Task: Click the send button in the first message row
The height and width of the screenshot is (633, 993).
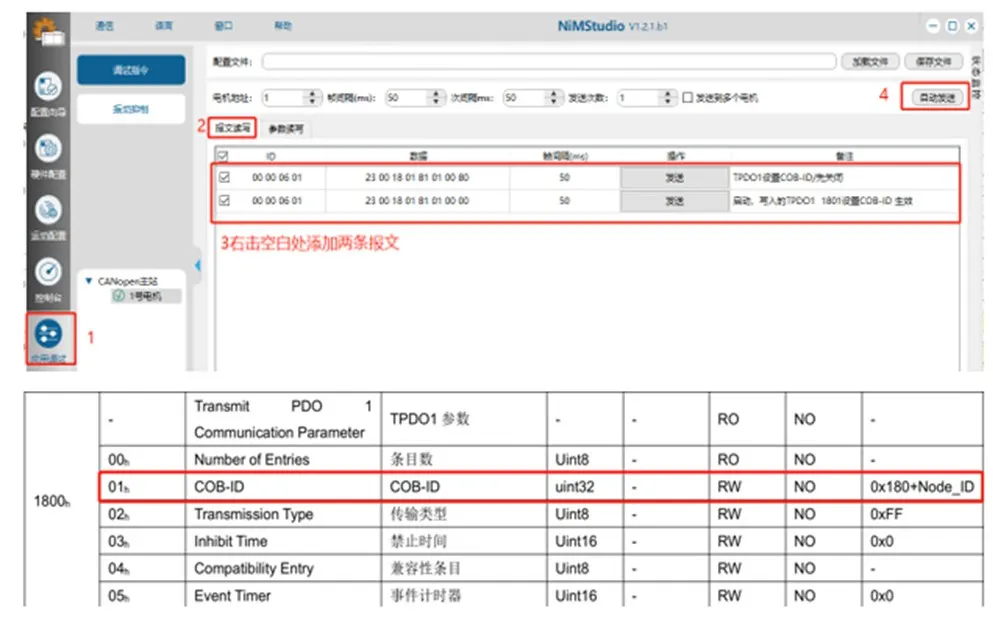Action: coord(674,178)
